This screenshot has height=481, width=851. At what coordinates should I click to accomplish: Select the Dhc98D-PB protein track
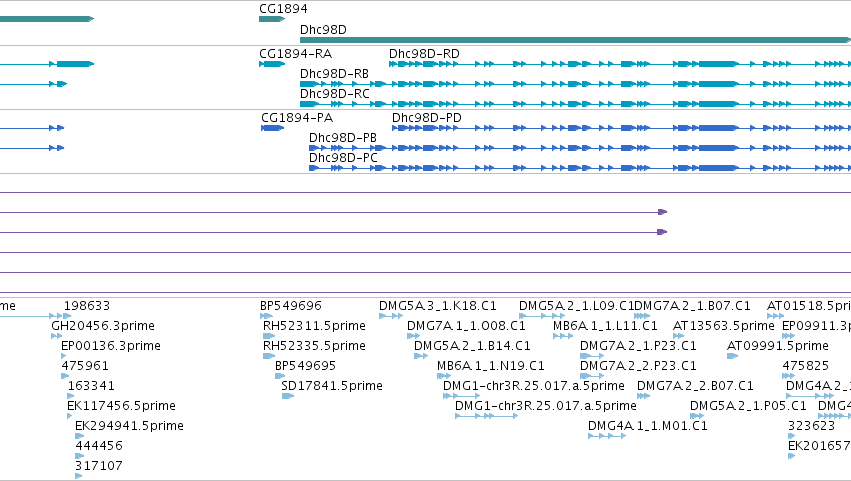(580, 148)
